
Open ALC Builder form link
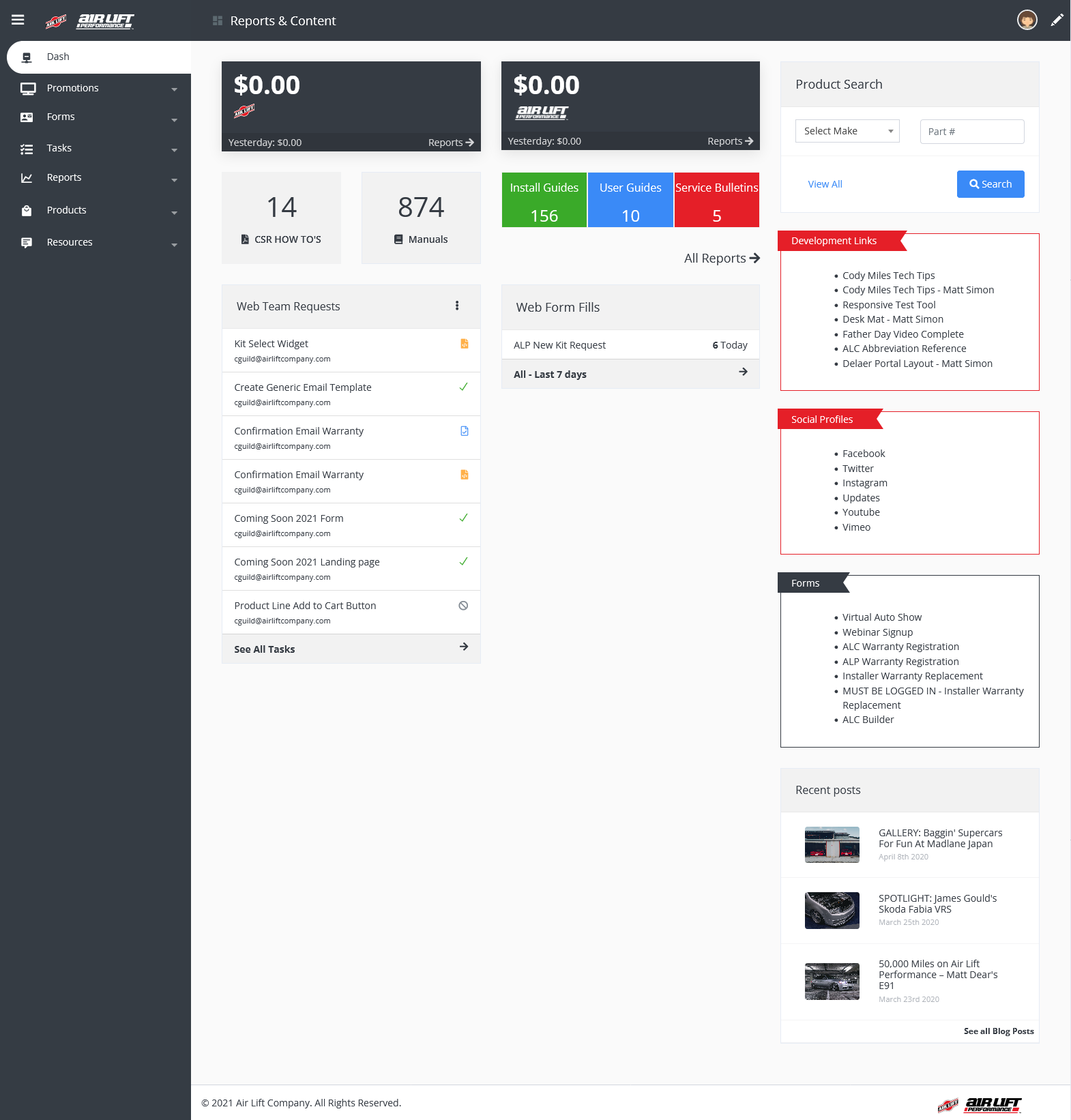click(868, 720)
